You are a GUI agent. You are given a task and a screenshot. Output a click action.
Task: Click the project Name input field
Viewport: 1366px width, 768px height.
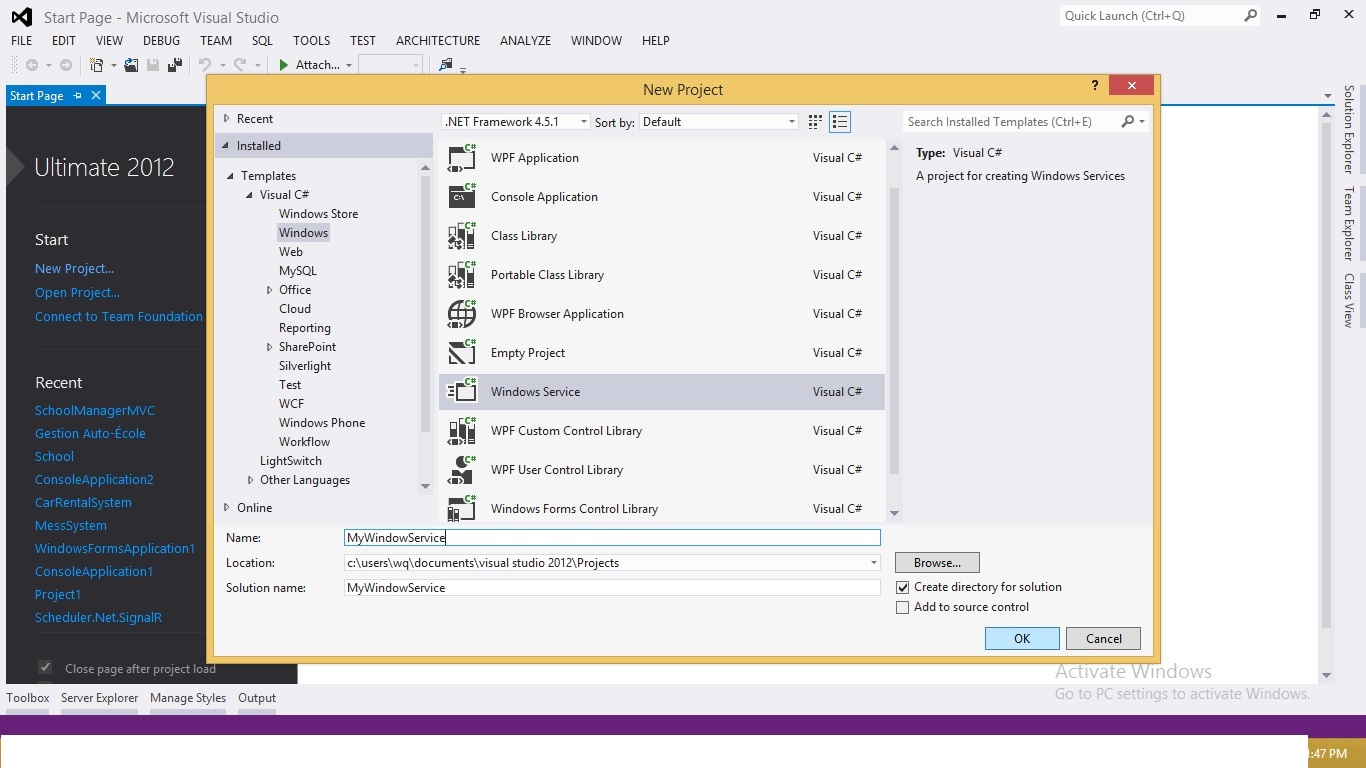point(612,538)
